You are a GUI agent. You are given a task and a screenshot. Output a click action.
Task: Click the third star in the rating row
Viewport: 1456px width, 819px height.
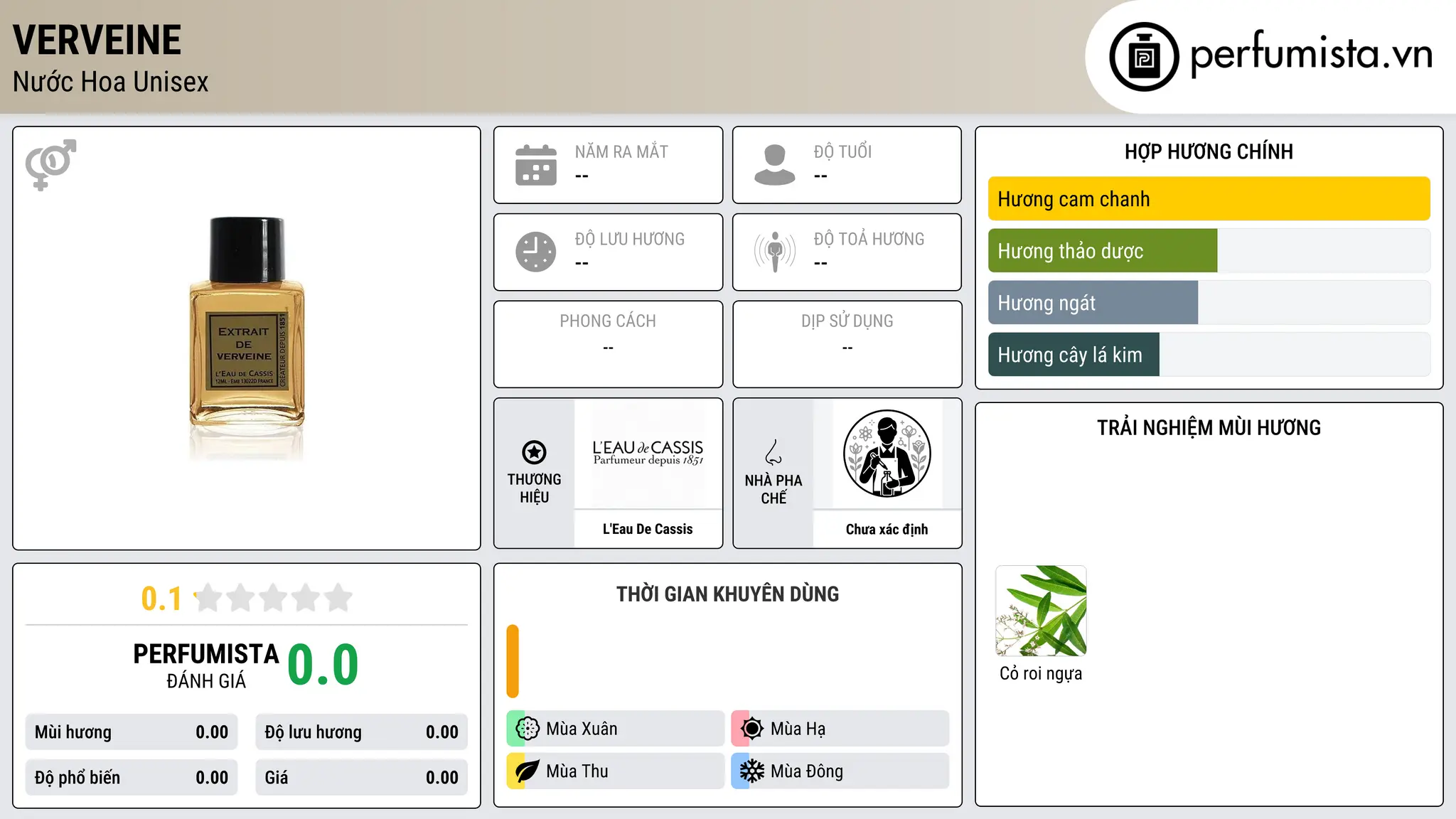pyautogui.click(x=273, y=598)
